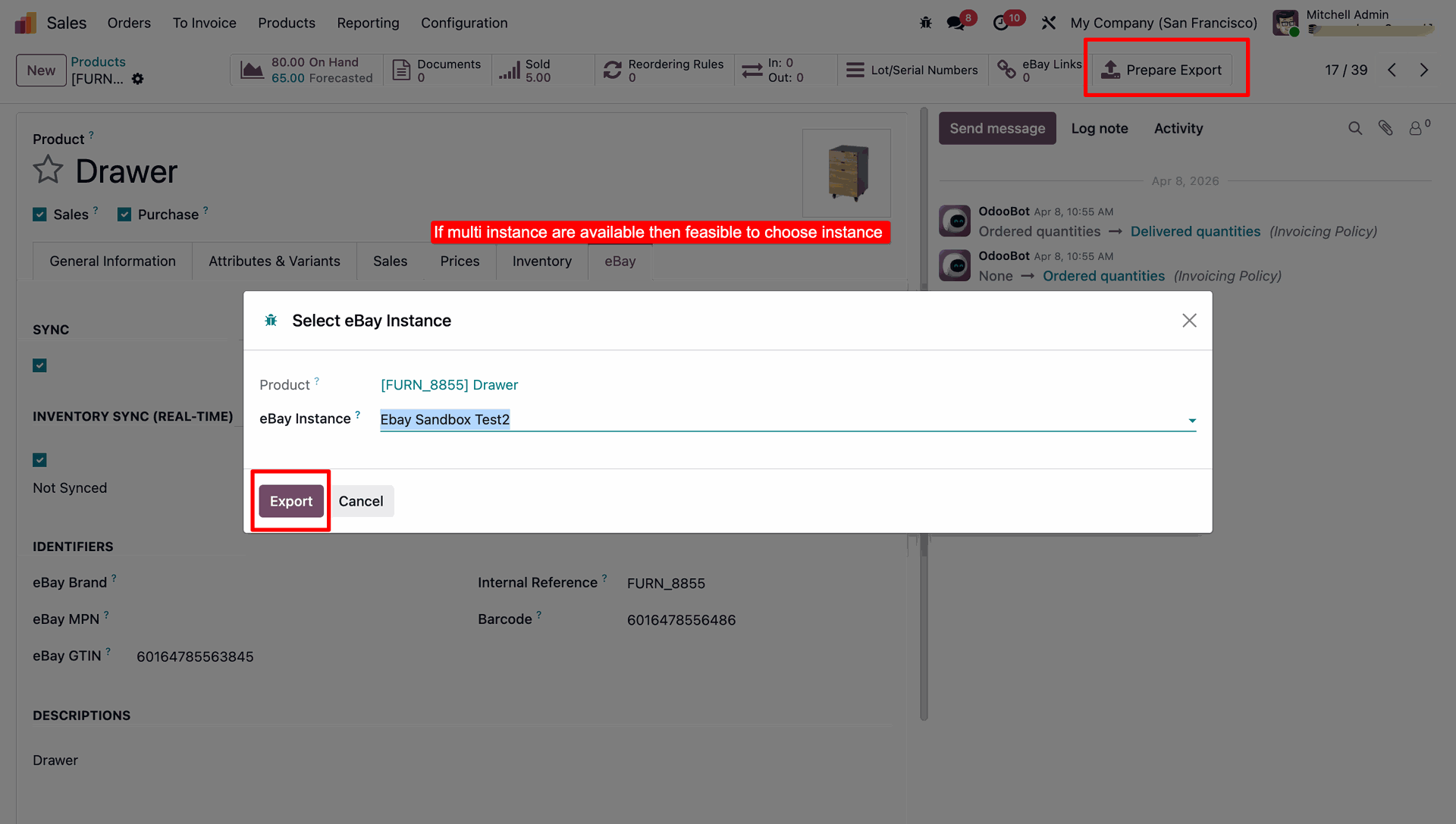Click the Drawer product image thumbnail

(x=846, y=173)
